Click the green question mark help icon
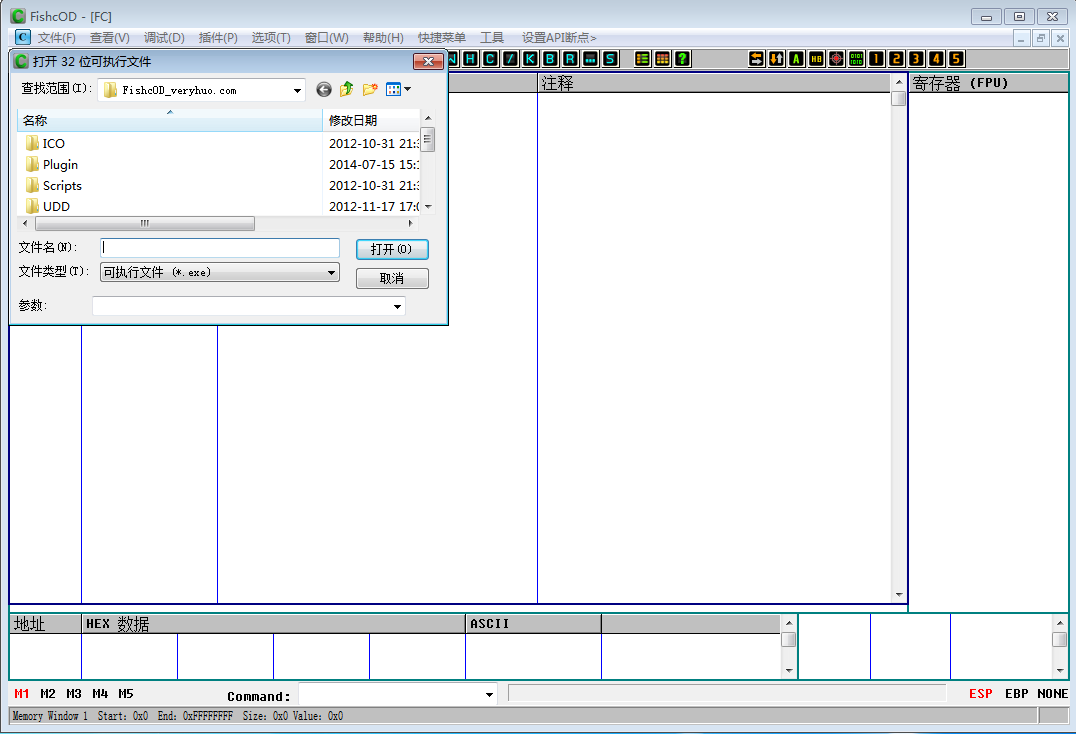The width and height of the screenshot is (1076, 734). click(x=682, y=59)
